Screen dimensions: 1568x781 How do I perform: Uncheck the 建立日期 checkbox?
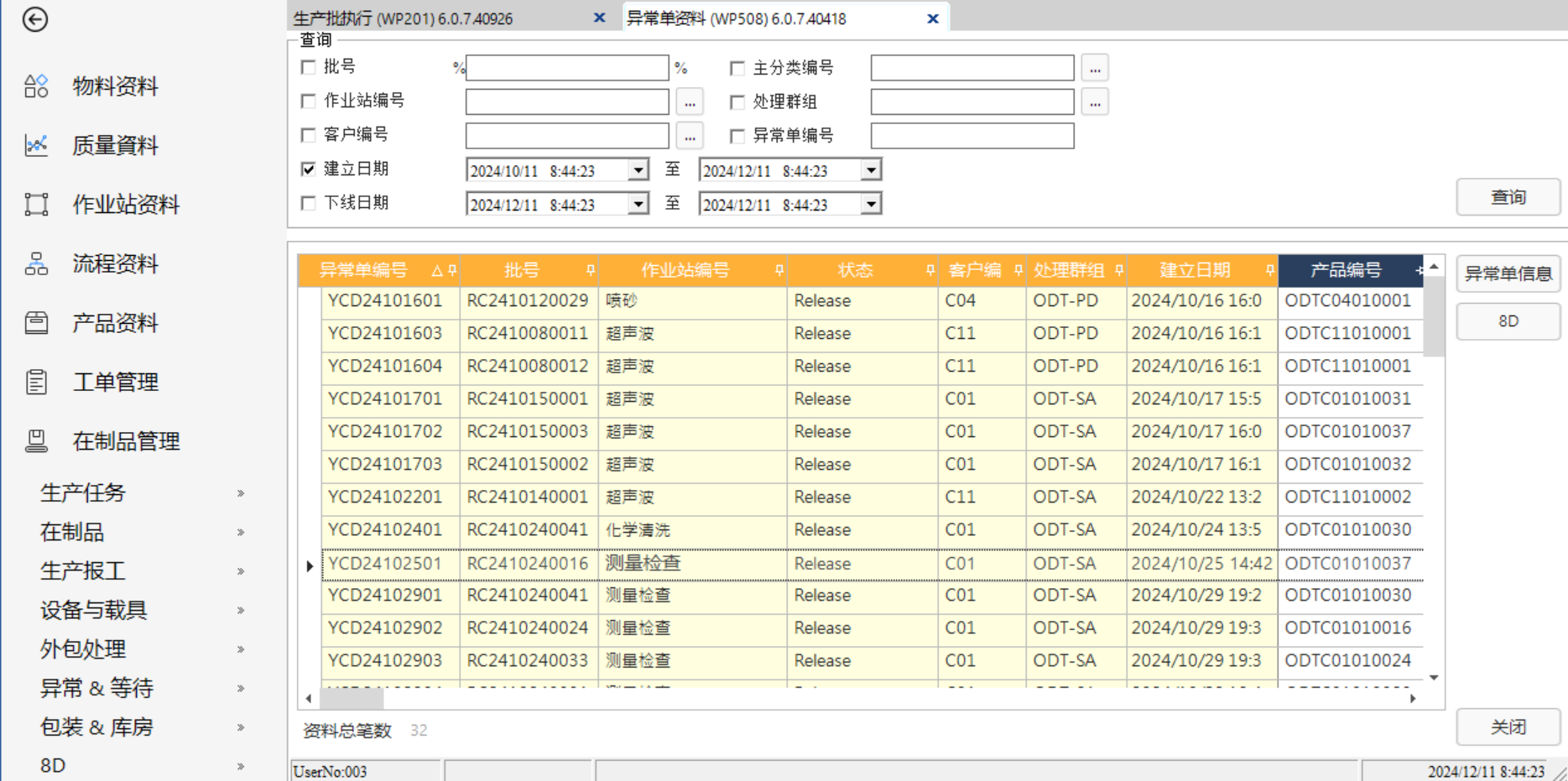click(309, 169)
